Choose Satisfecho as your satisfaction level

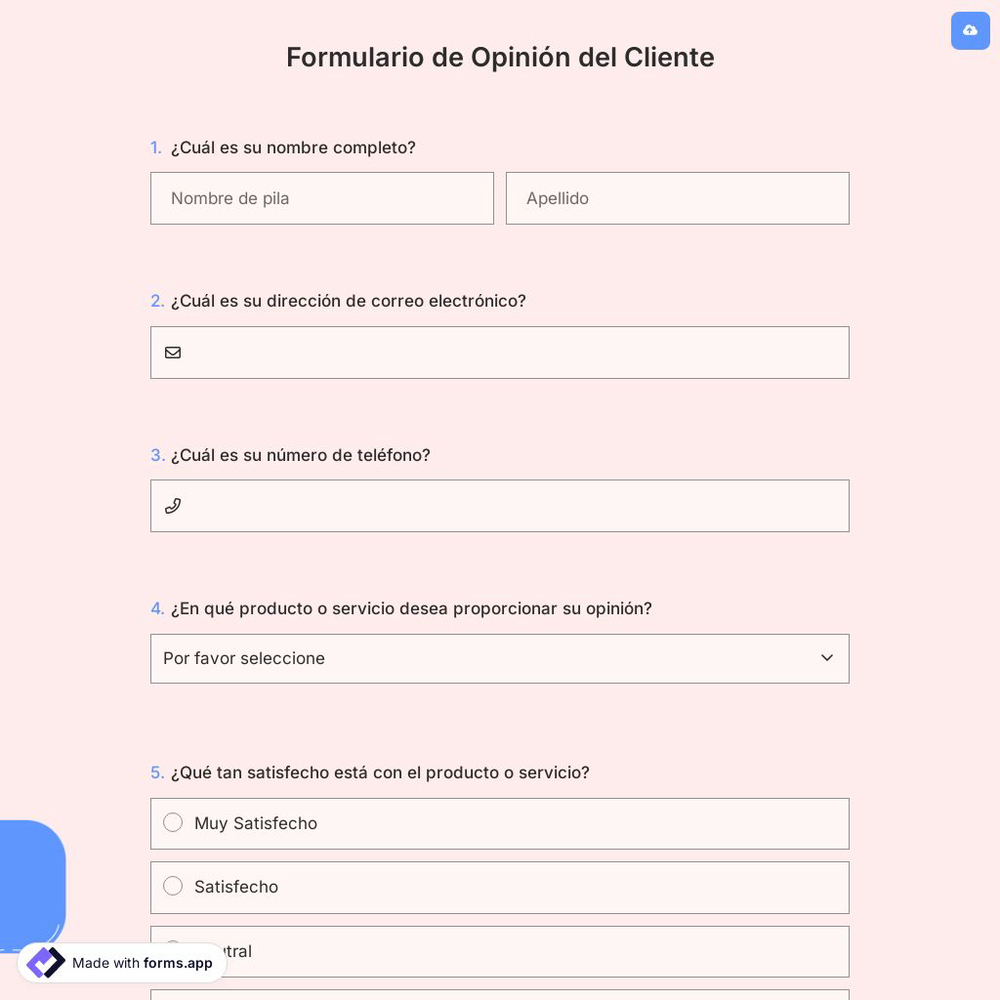[x=173, y=886]
